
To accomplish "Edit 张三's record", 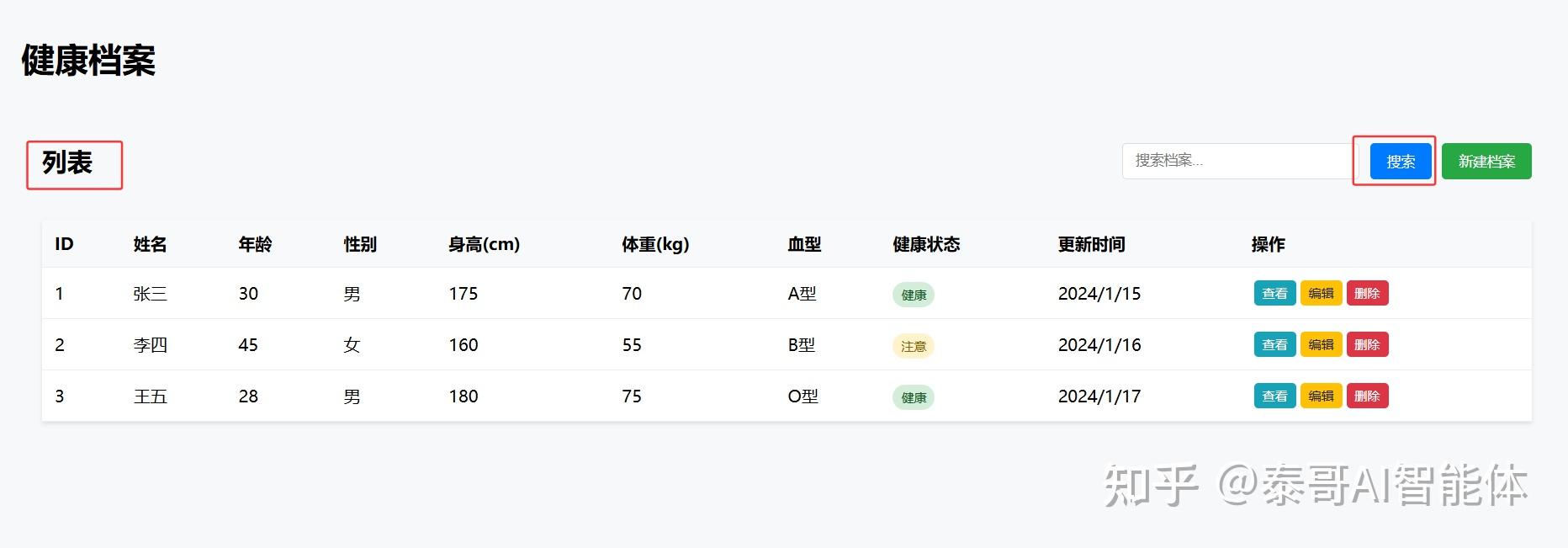I will pos(1321,294).
